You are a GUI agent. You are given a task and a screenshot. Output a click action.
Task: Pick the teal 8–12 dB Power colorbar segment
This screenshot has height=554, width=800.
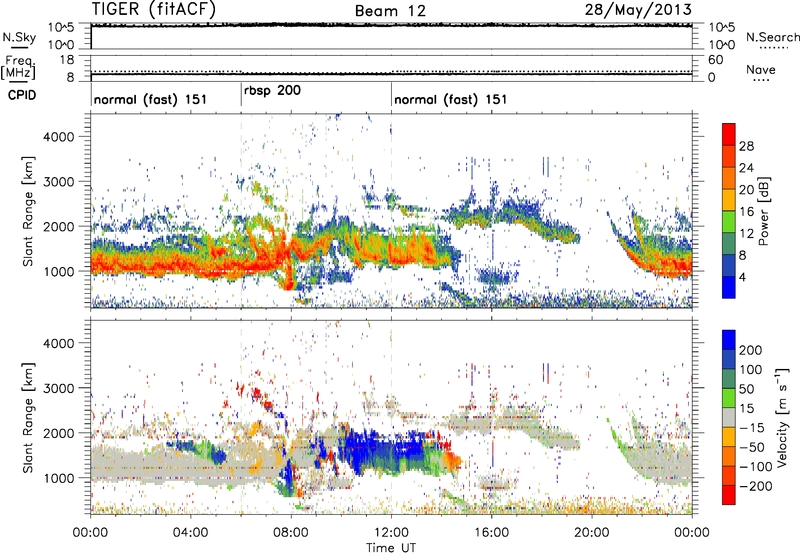tap(729, 243)
